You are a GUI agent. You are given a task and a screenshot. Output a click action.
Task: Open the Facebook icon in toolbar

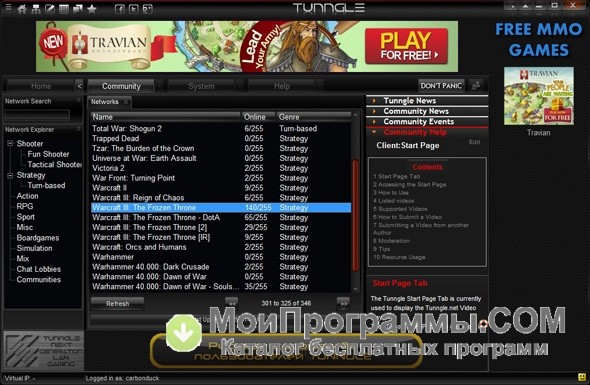120,9
